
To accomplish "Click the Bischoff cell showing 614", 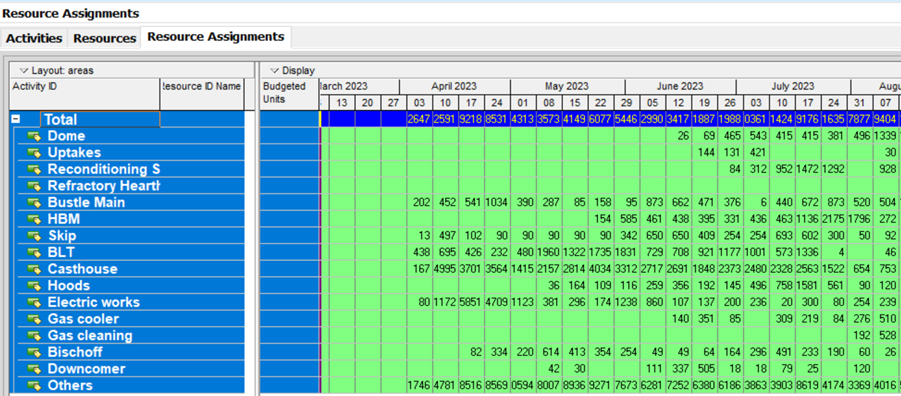I will tap(549, 352).
